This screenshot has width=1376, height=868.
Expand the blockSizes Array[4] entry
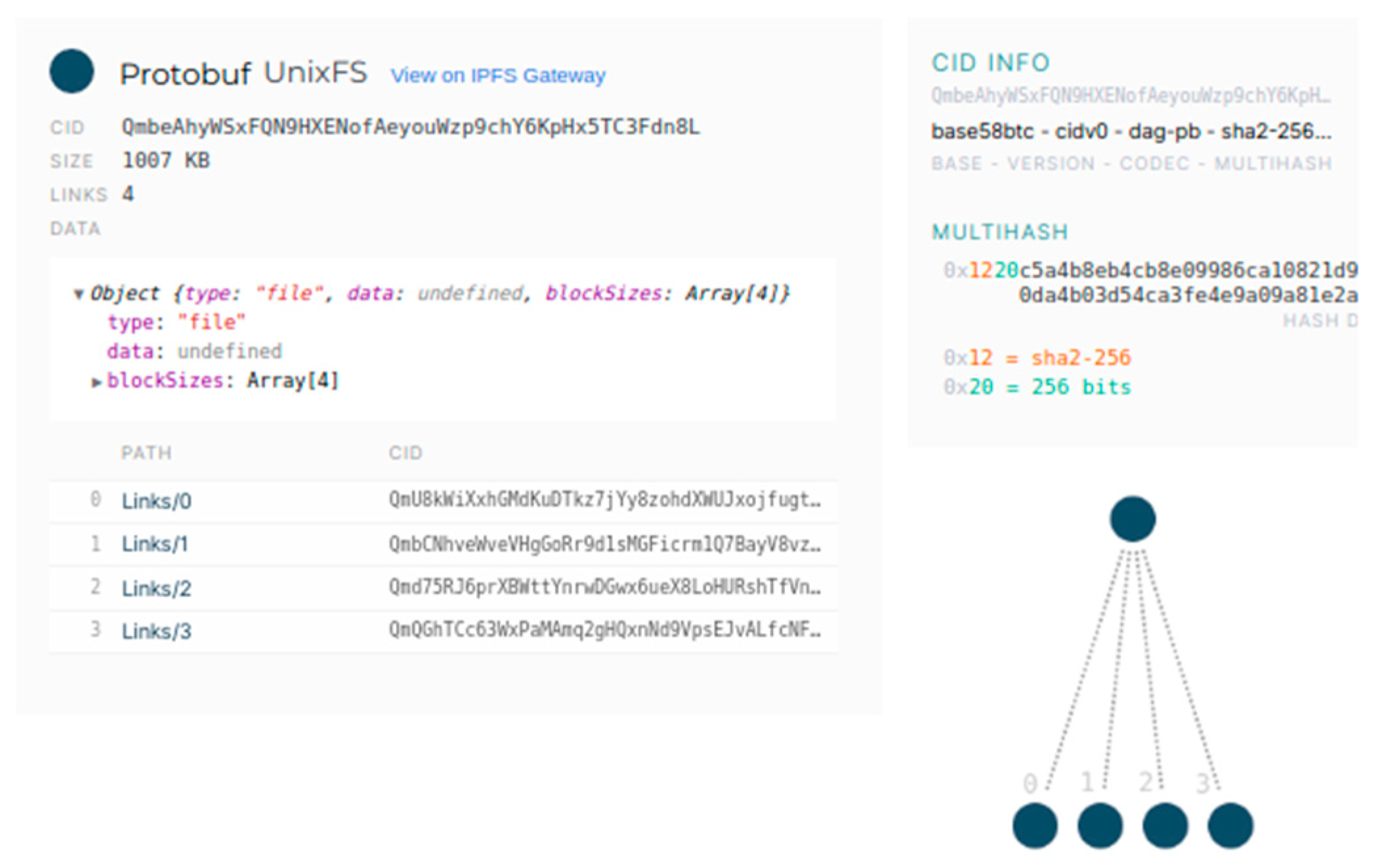tap(96, 382)
